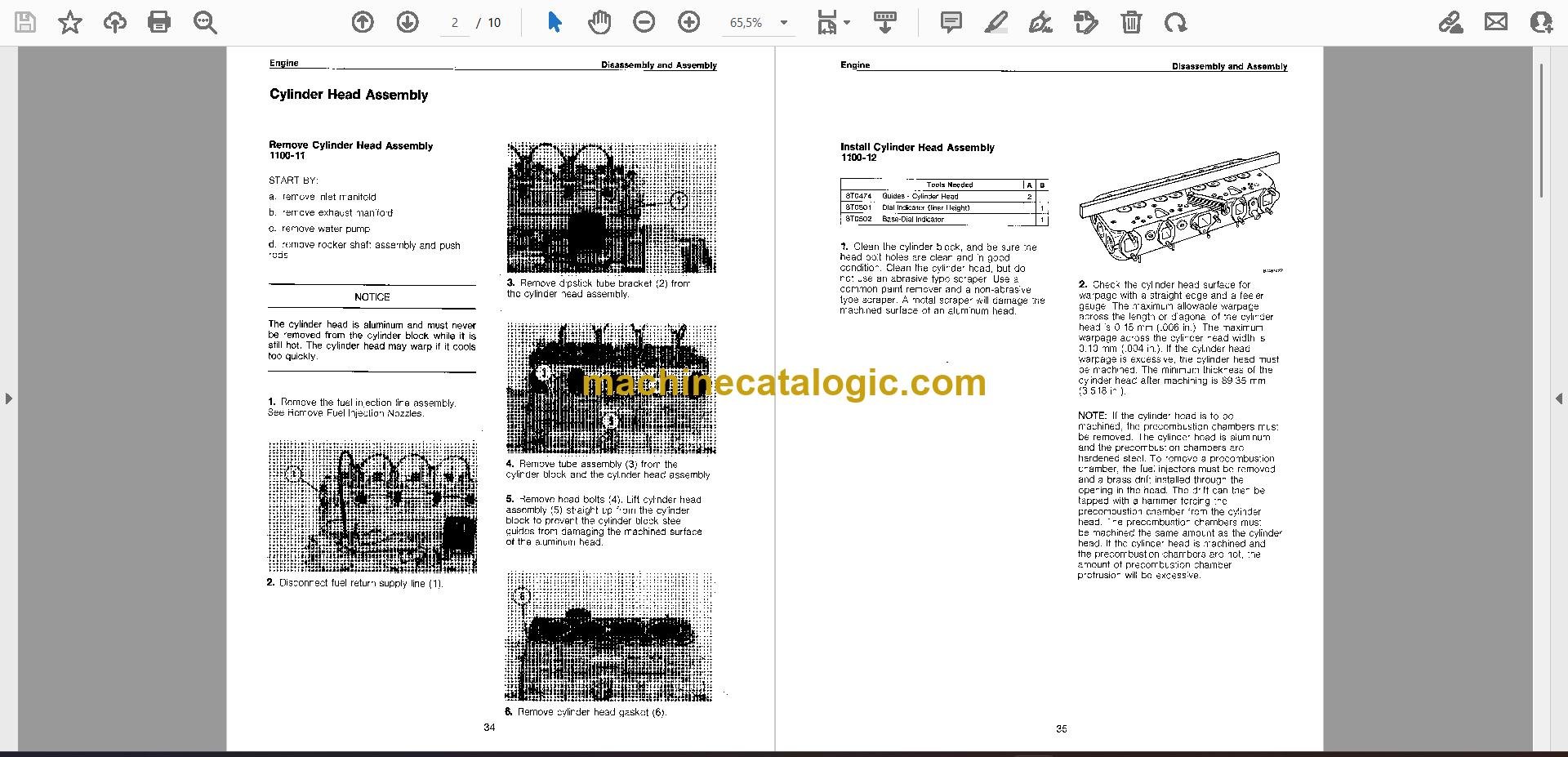The width and height of the screenshot is (1568, 757).
Task: Click the 'Guides - Cylinder Head' table row
Action: (x=944, y=197)
